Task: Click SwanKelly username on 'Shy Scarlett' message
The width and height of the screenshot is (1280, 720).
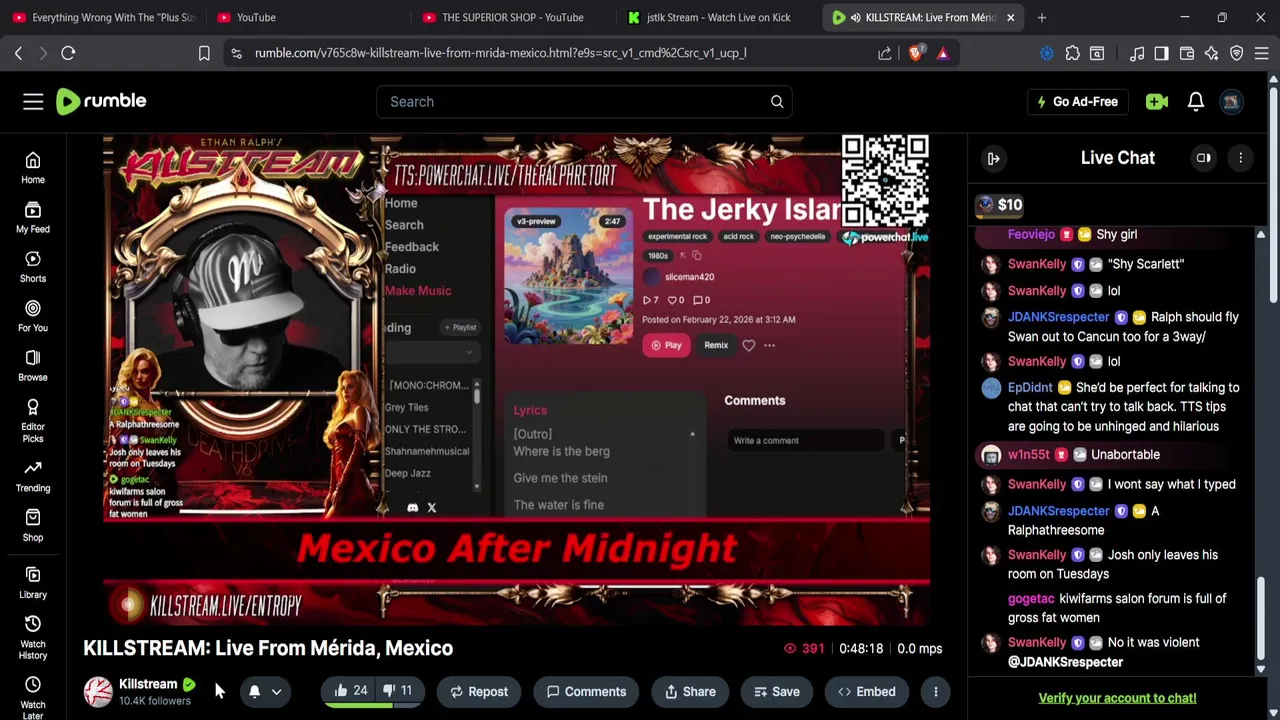Action: click(x=1037, y=264)
